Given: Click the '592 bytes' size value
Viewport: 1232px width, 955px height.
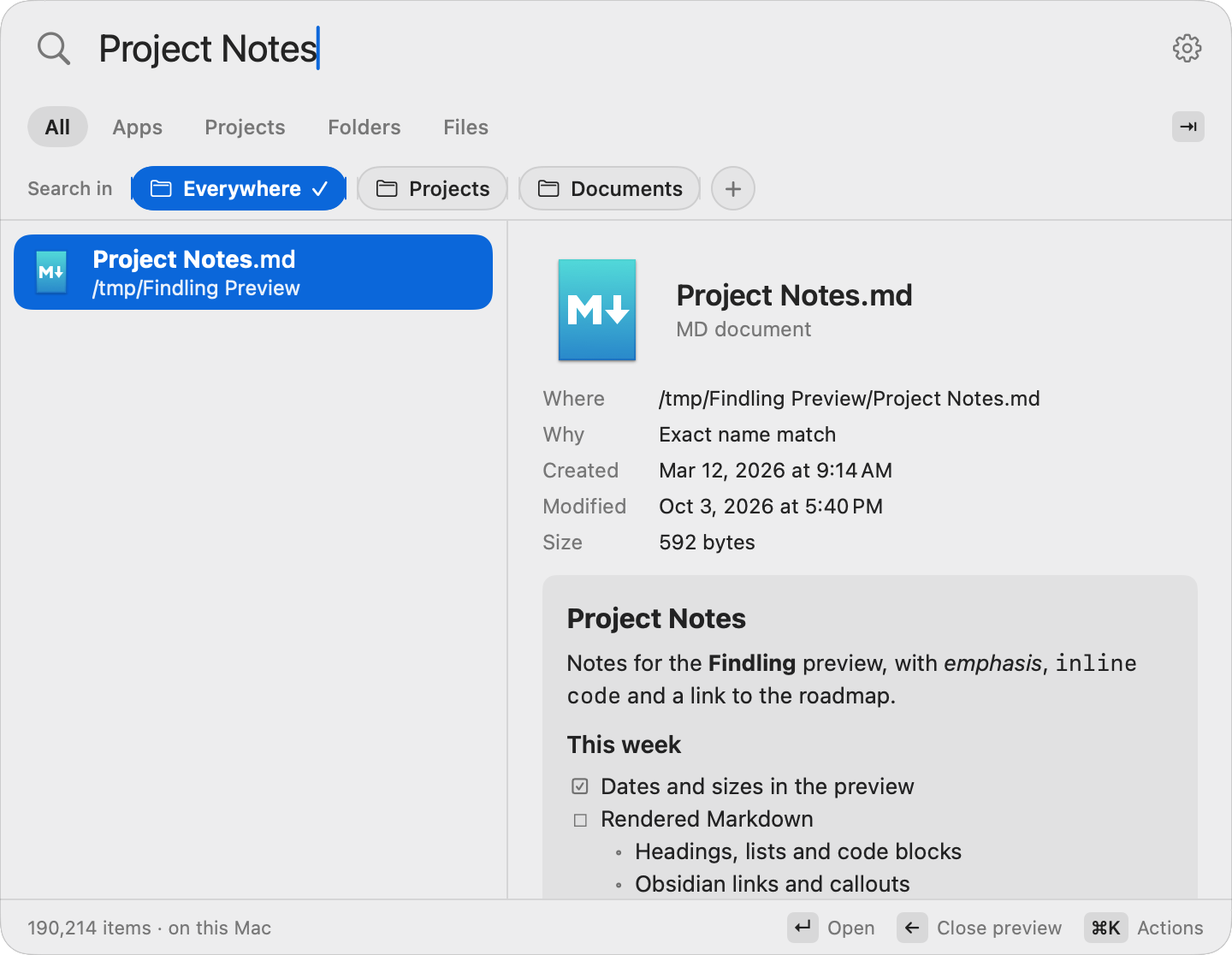Looking at the screenshot, I should point(707,543).
